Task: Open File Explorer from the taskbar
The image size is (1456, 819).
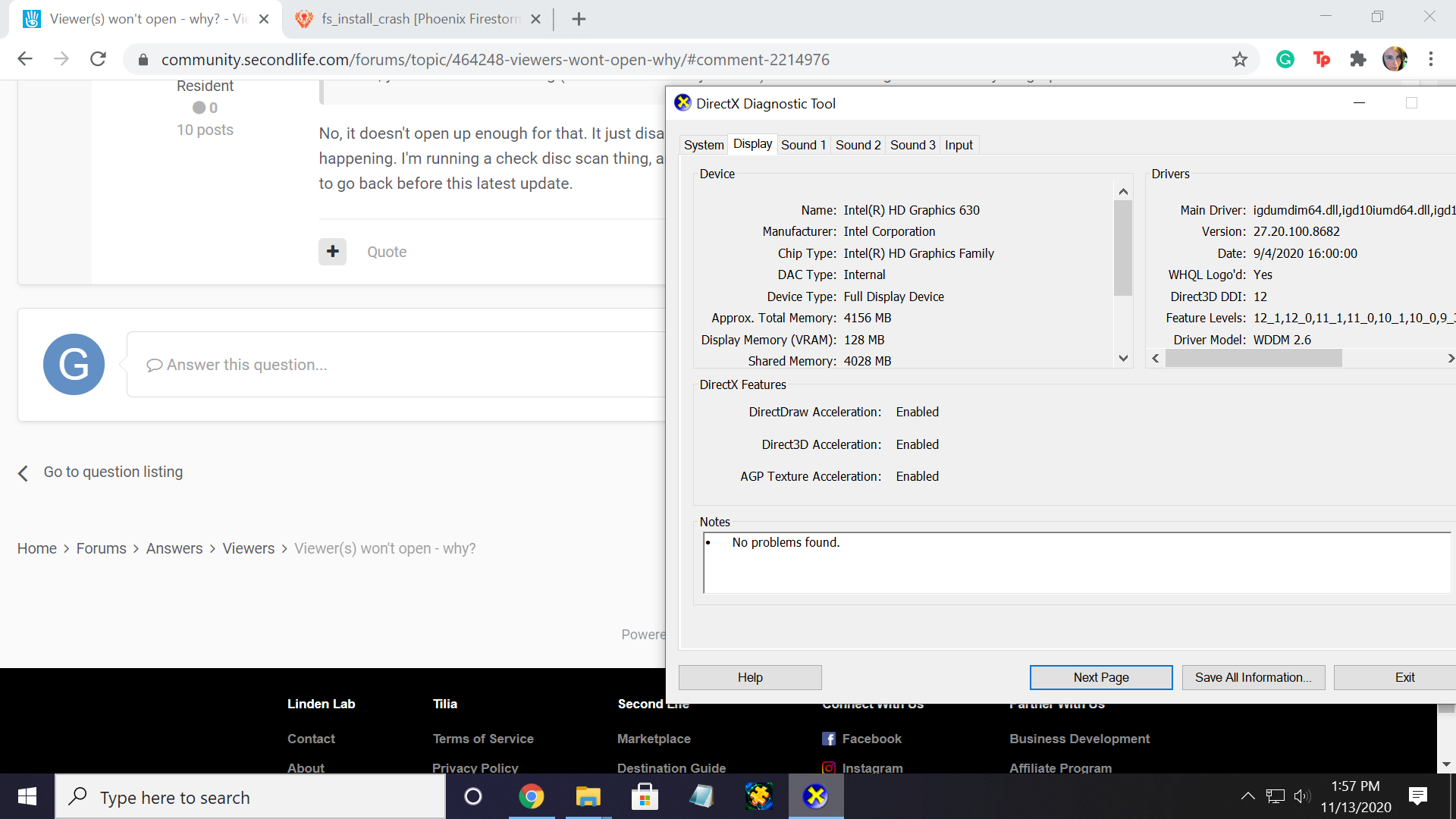Action: [x=588, y=796]
